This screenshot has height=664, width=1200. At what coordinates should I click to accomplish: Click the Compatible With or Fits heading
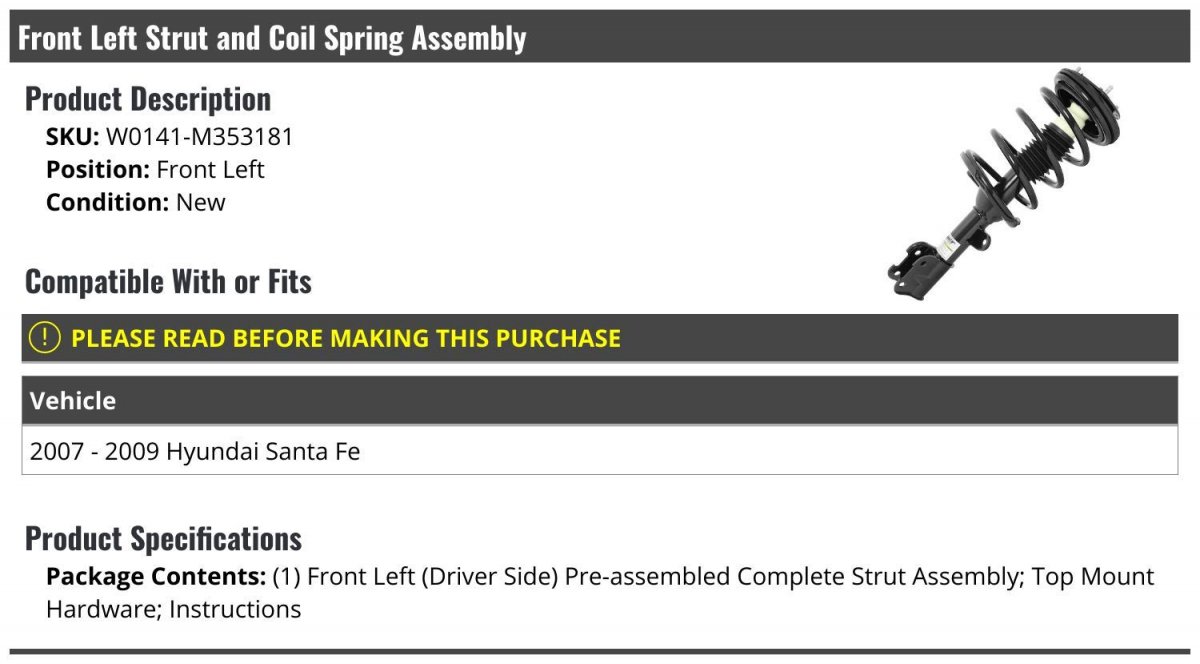click(x=168, y=282)
